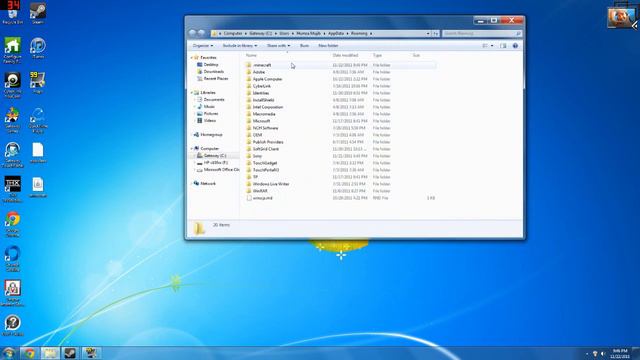Viewport: 640px width, 360px height.
Task: Click Computer in the address breadcrumb
Action: (x=233, y=33)
